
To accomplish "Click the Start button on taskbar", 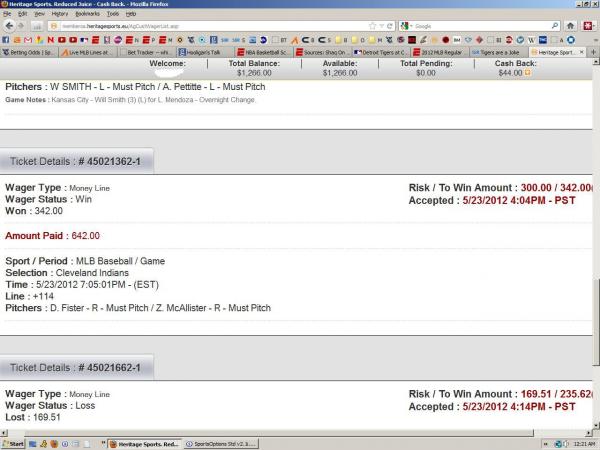I will point(16,443).
